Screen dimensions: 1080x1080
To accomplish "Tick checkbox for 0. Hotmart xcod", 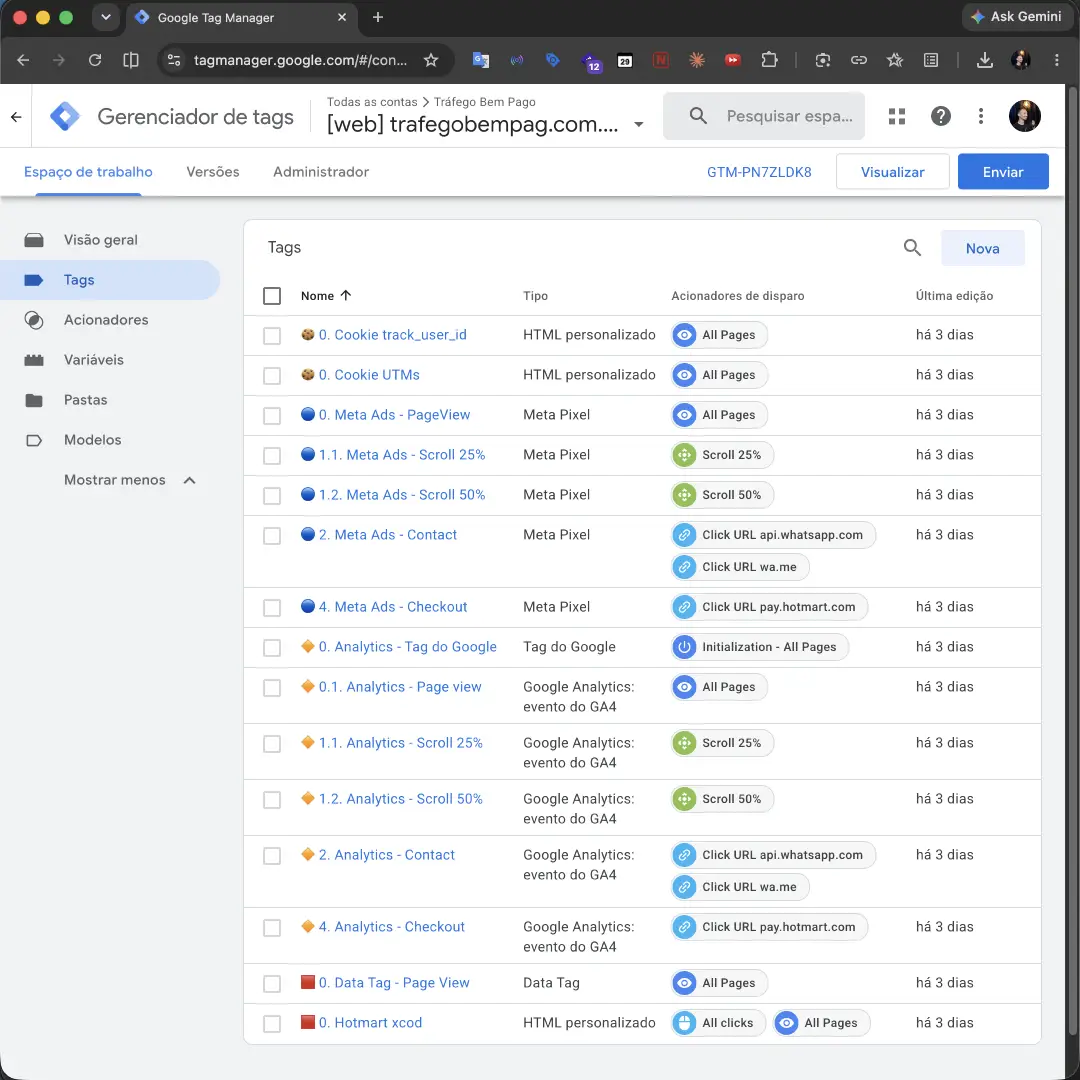I will 272,1024.
